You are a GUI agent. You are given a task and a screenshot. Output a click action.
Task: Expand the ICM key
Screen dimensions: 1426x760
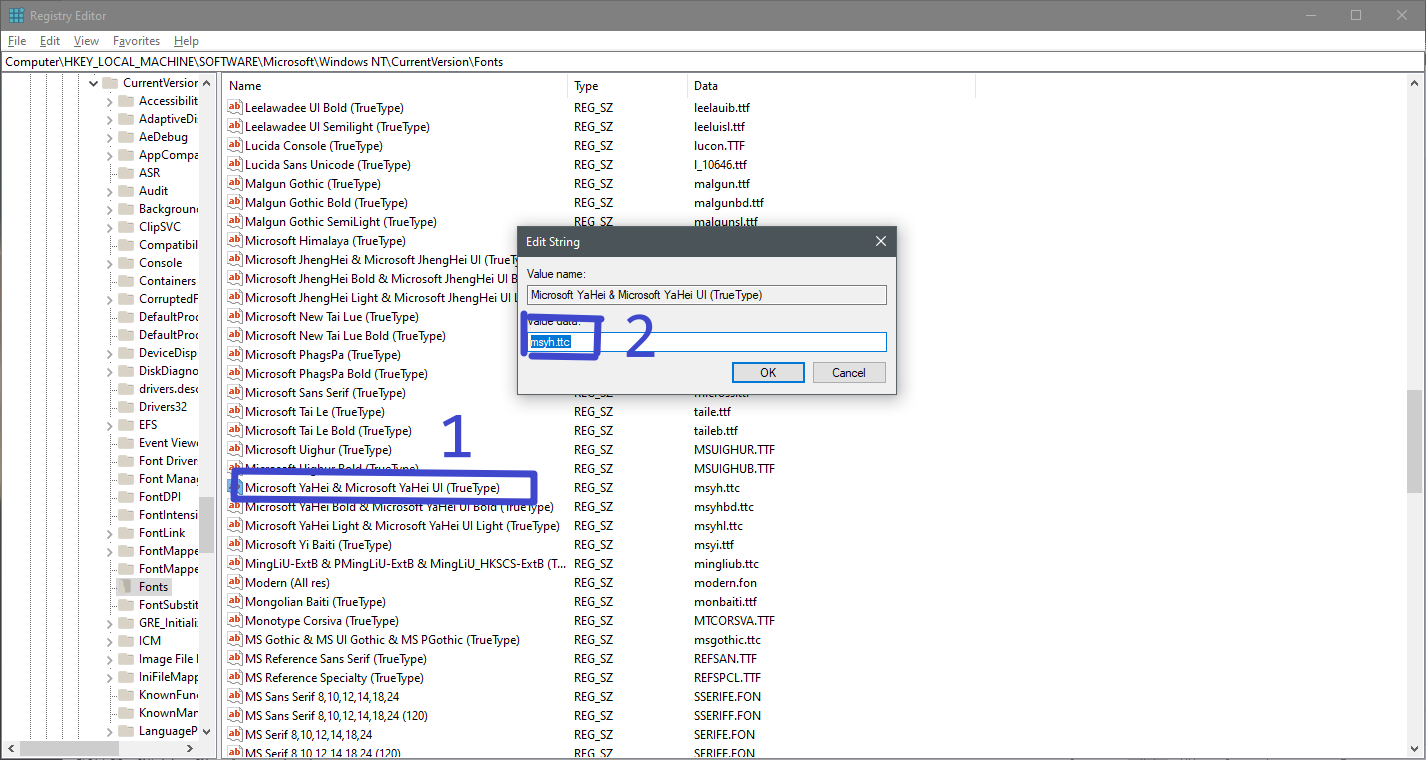click(x=110, y=641)
